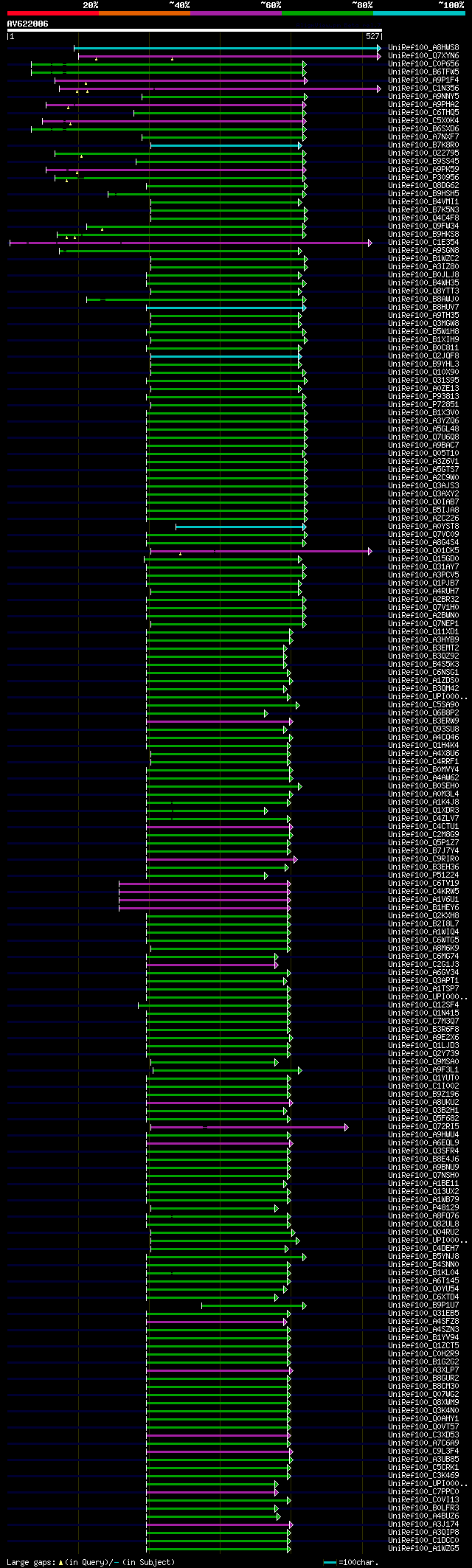The height and width of the screenshot is (1568, 472).
Task: Click the UniRef100_Q72RI5 label
Action: tap(423, 1127)
